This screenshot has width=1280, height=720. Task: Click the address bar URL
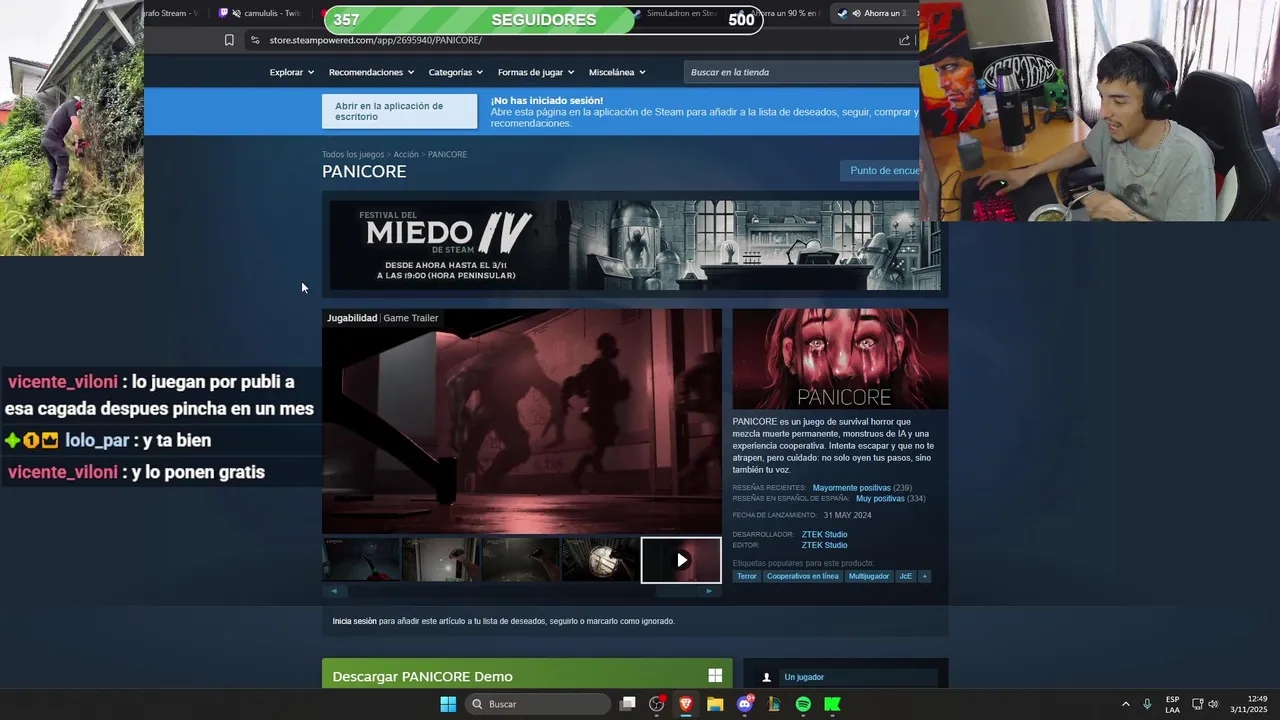coord(376,40)
